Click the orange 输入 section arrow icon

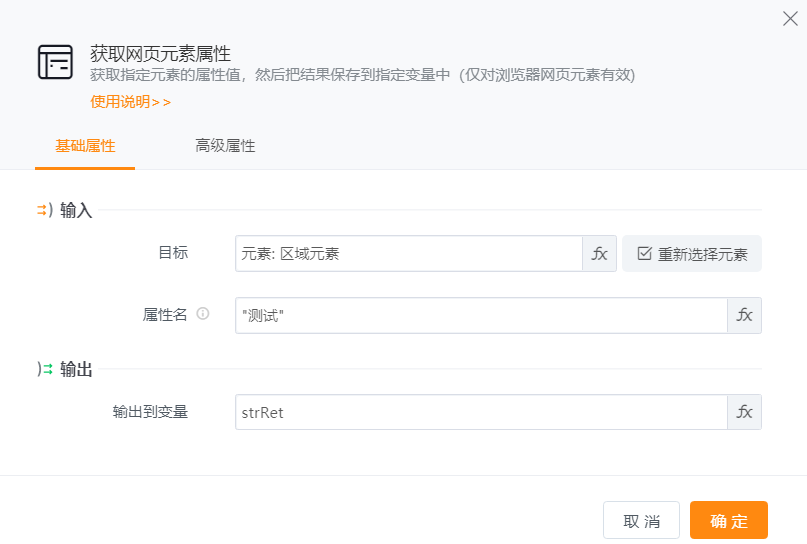[x=43, y=210]
